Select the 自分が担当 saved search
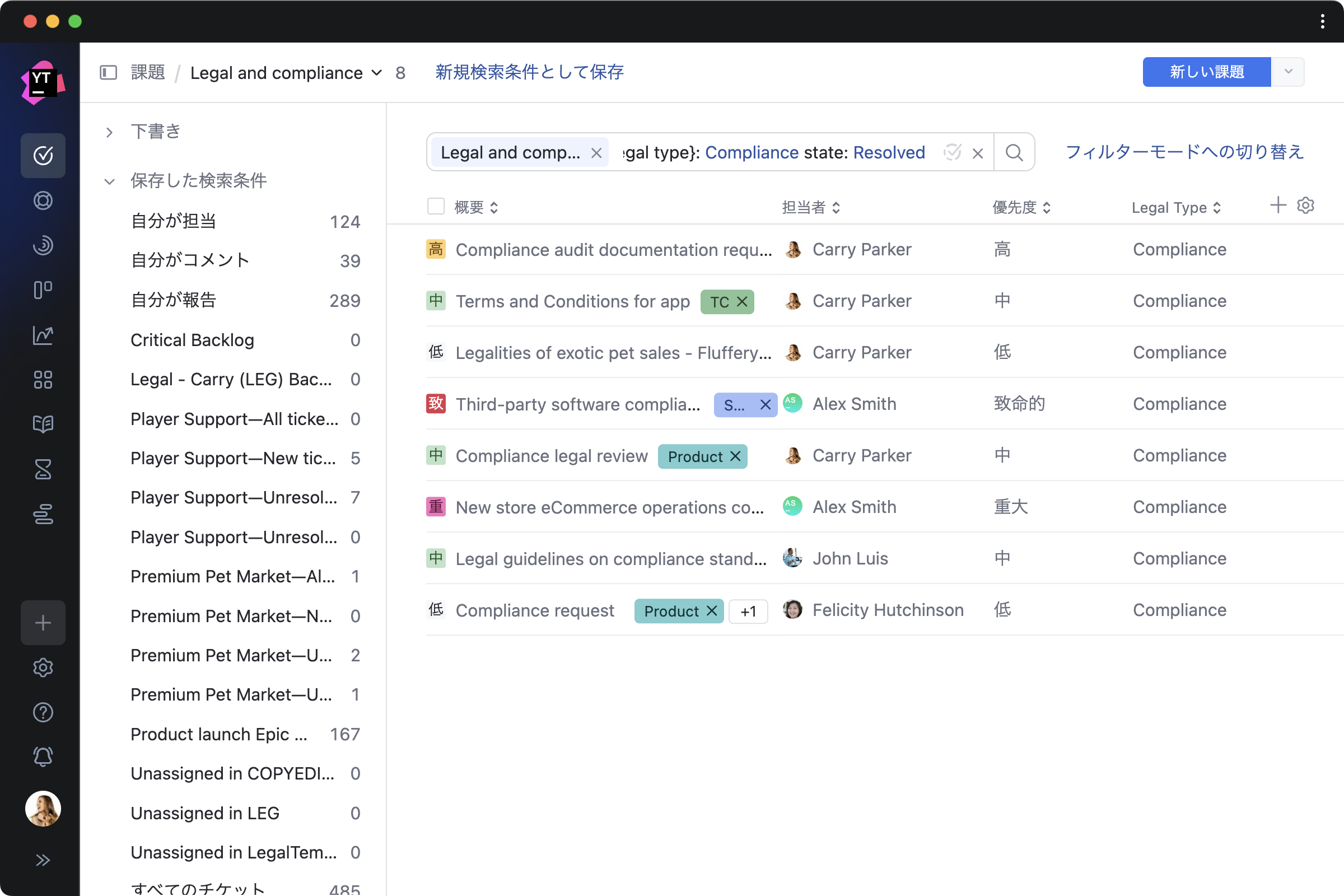This screenshot has height=896, width=1344. coord(174,221)
